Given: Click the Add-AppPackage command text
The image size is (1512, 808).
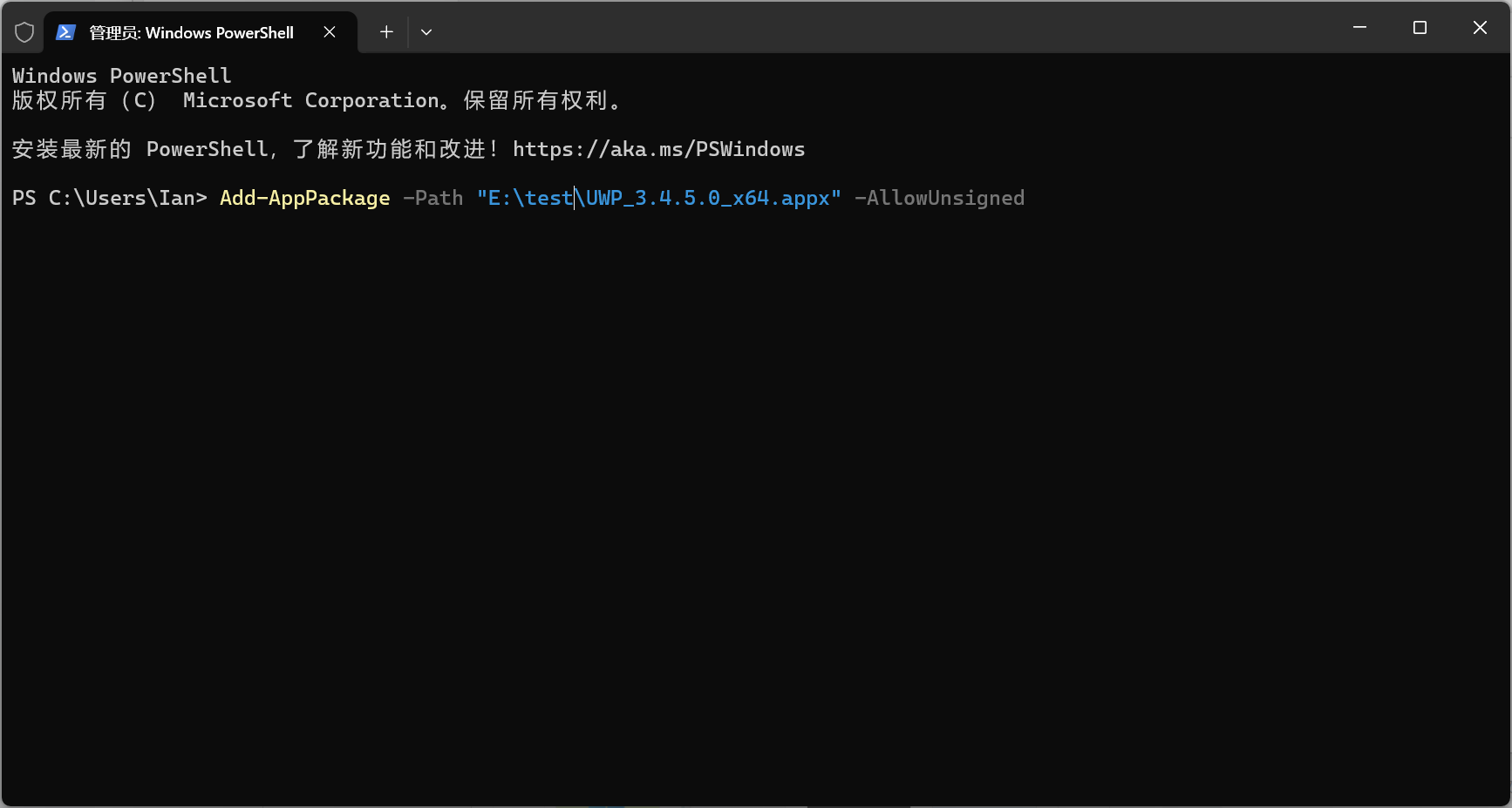Looking at the screenshot, I should click(x=303, y=198).
